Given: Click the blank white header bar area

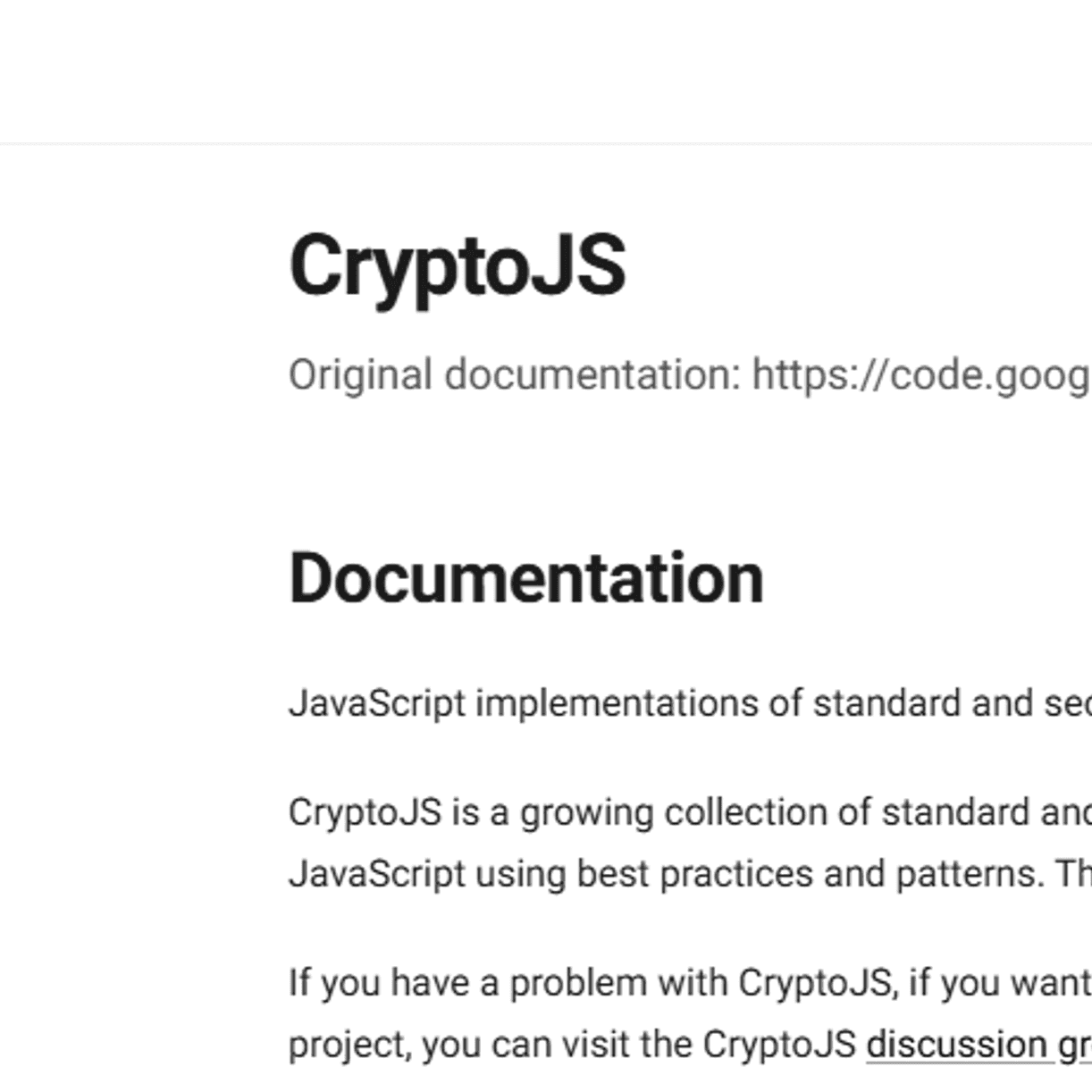Looking at the screenshot, I should [x=546, y=71].
